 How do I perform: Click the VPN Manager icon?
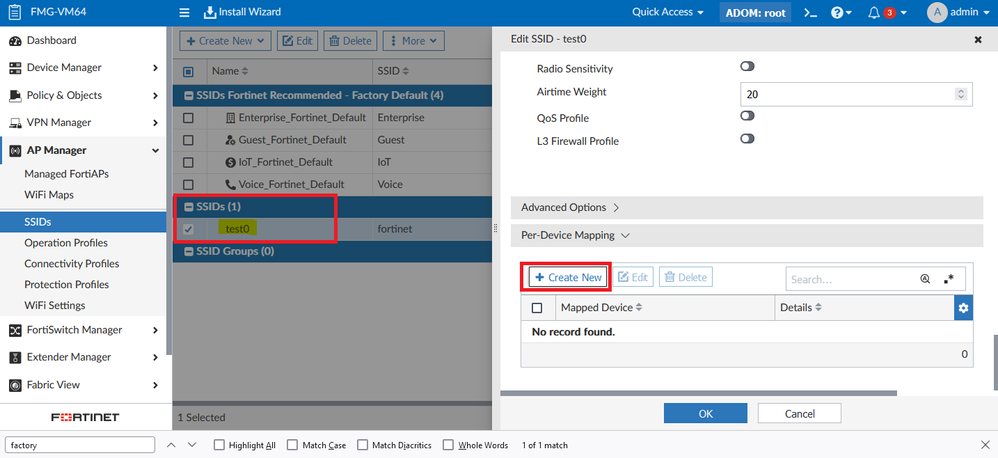tap(15, 123)
